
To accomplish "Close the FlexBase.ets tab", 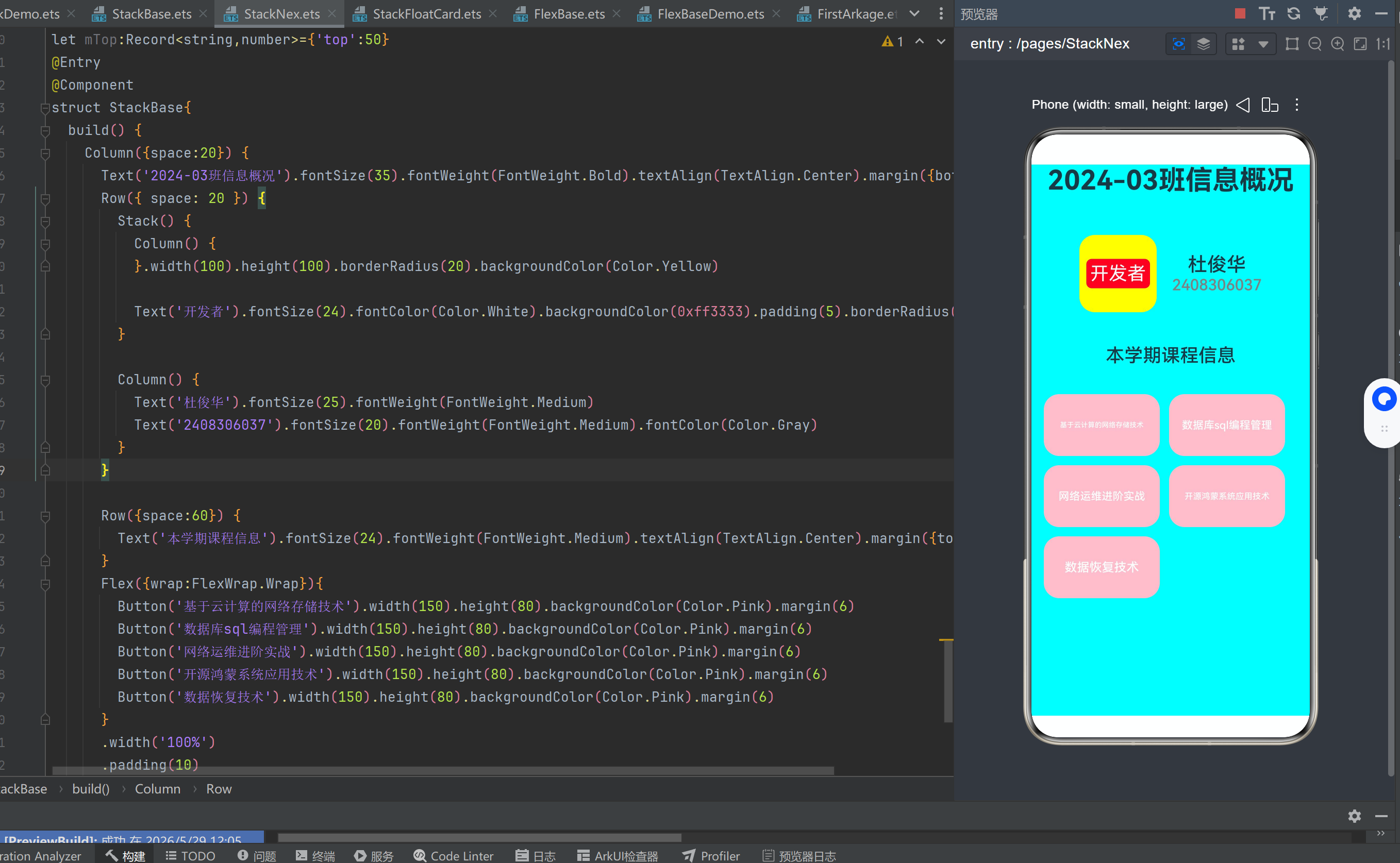I will coord(616,13).
